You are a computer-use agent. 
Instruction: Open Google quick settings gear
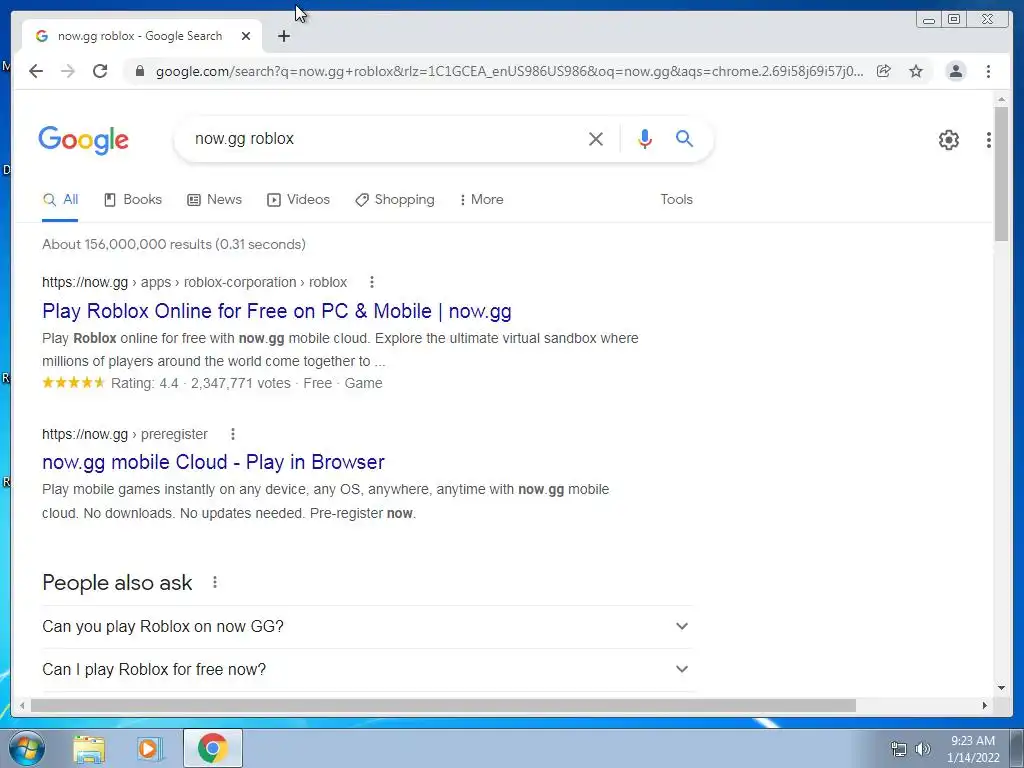pos(949,140)
